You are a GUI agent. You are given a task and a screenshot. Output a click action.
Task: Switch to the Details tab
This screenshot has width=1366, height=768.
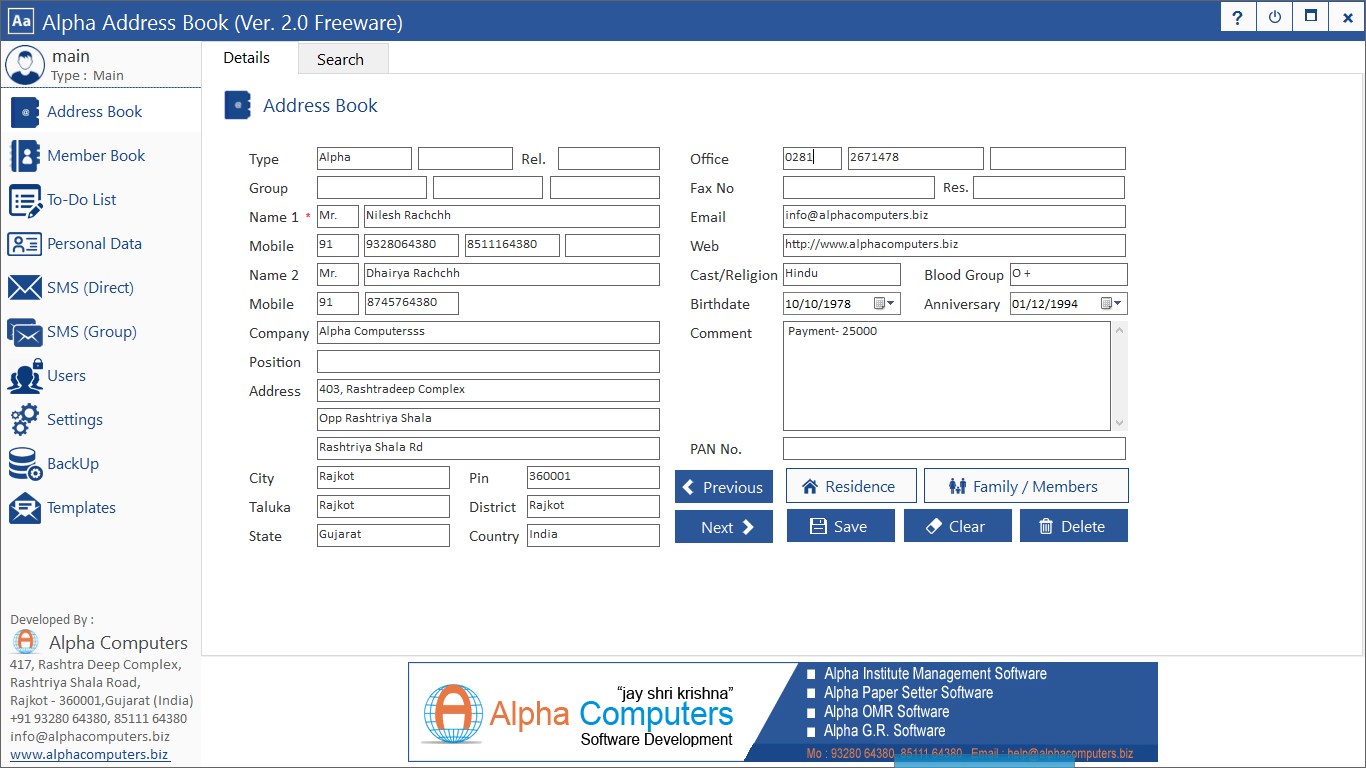point(247,58)
